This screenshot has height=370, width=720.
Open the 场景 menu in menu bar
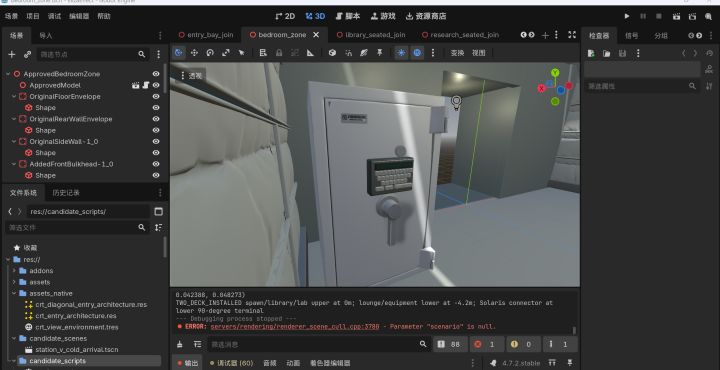pyautogui.click(x=11, y=16)
